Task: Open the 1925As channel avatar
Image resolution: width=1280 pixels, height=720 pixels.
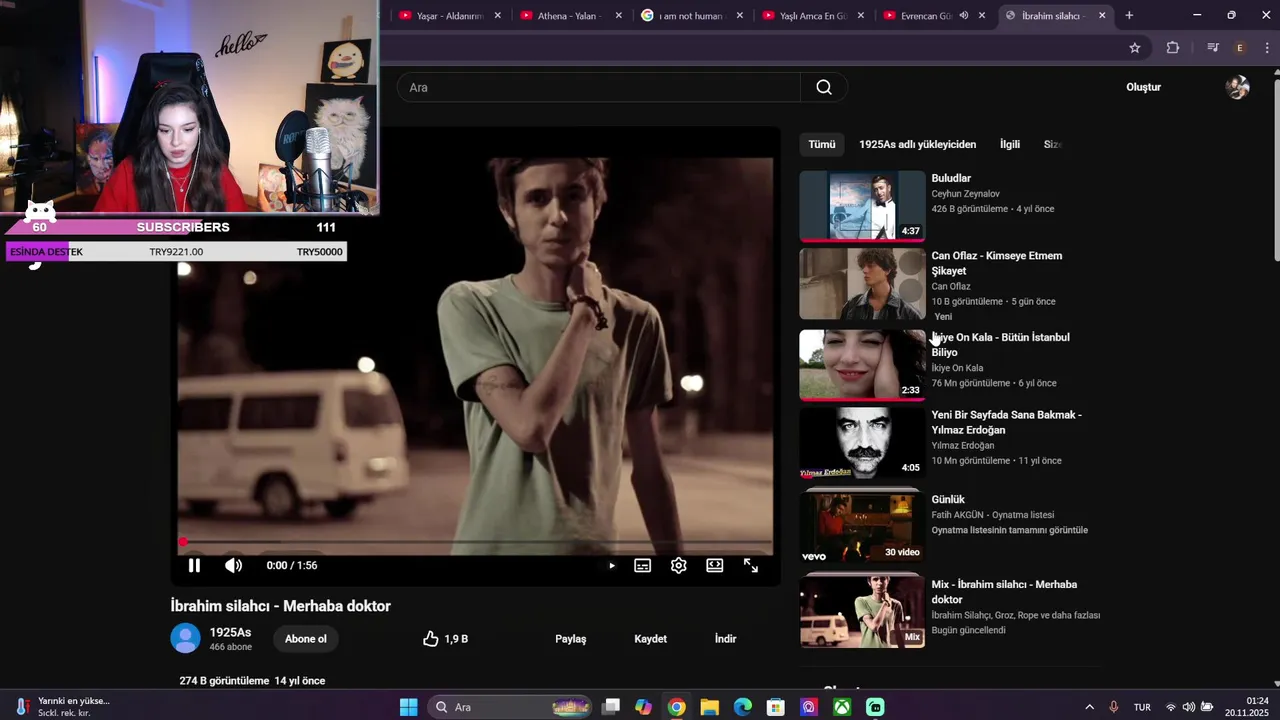Action: 185,638
